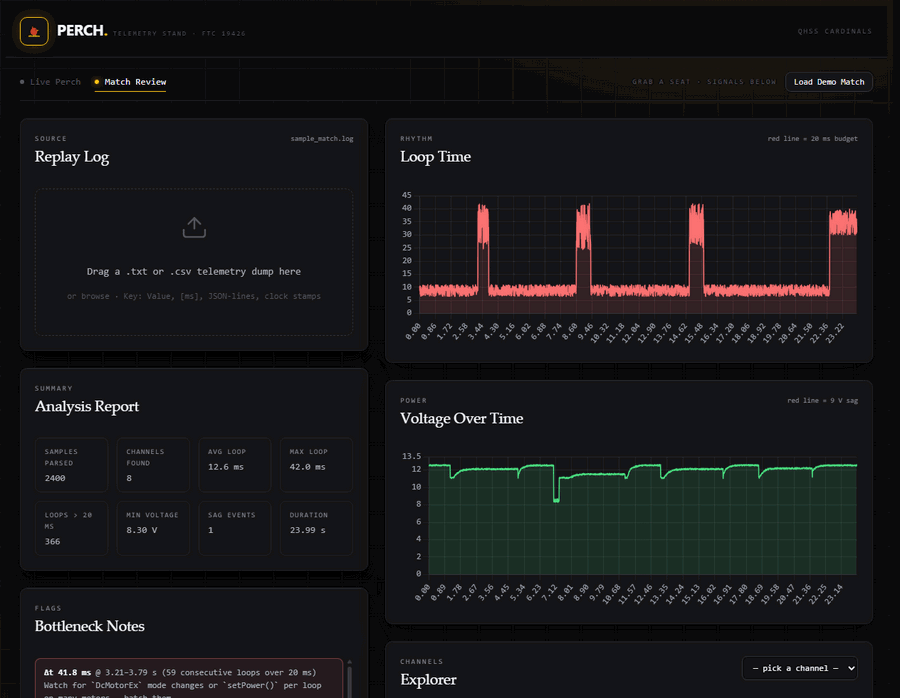900x698 pixels.
Task: Click the PERCH. brand title
Action: pos(82,30)
